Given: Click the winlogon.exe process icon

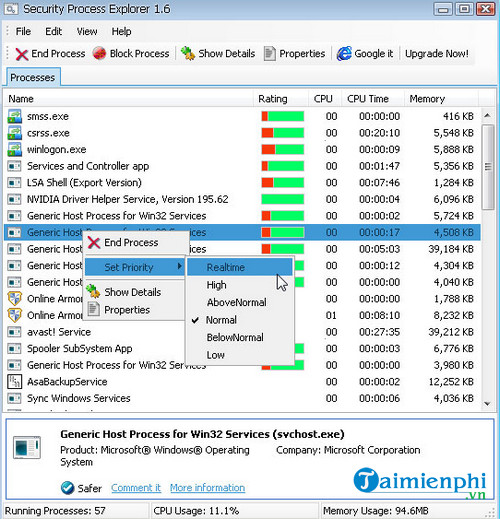Looking at the screenshot, I should (x=14, y=149).
